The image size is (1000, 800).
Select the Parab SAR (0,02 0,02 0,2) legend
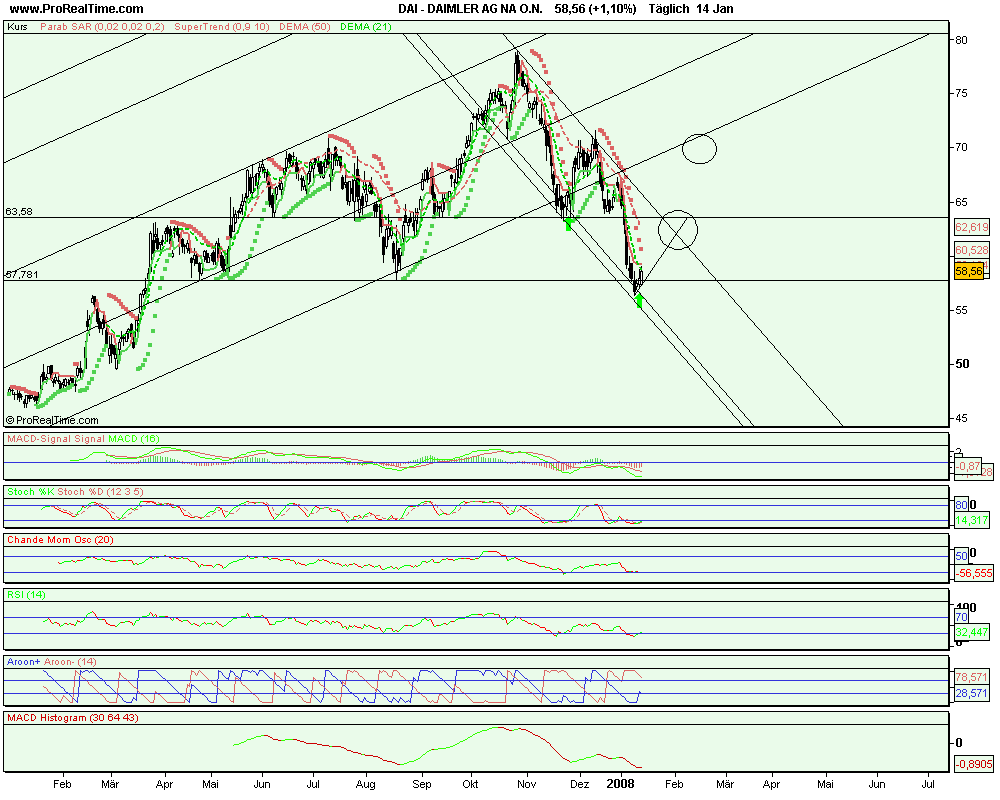pos(102,27)
